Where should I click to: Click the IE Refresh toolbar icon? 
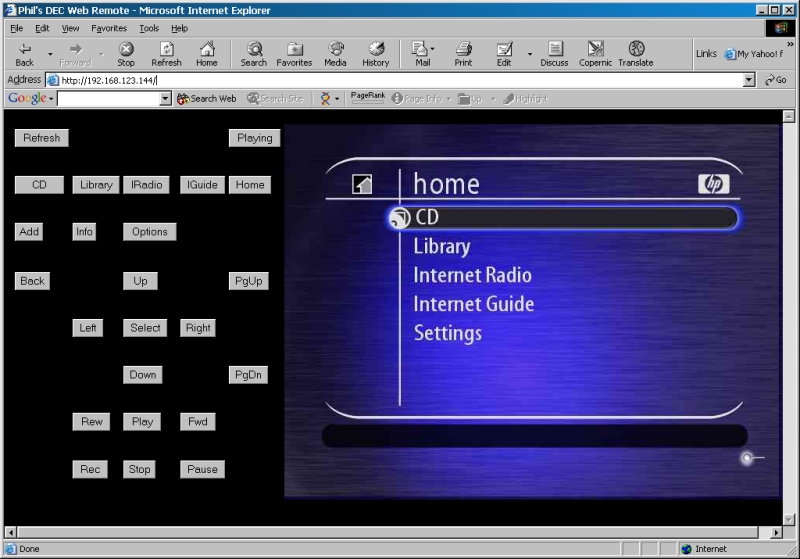[166, 49]
